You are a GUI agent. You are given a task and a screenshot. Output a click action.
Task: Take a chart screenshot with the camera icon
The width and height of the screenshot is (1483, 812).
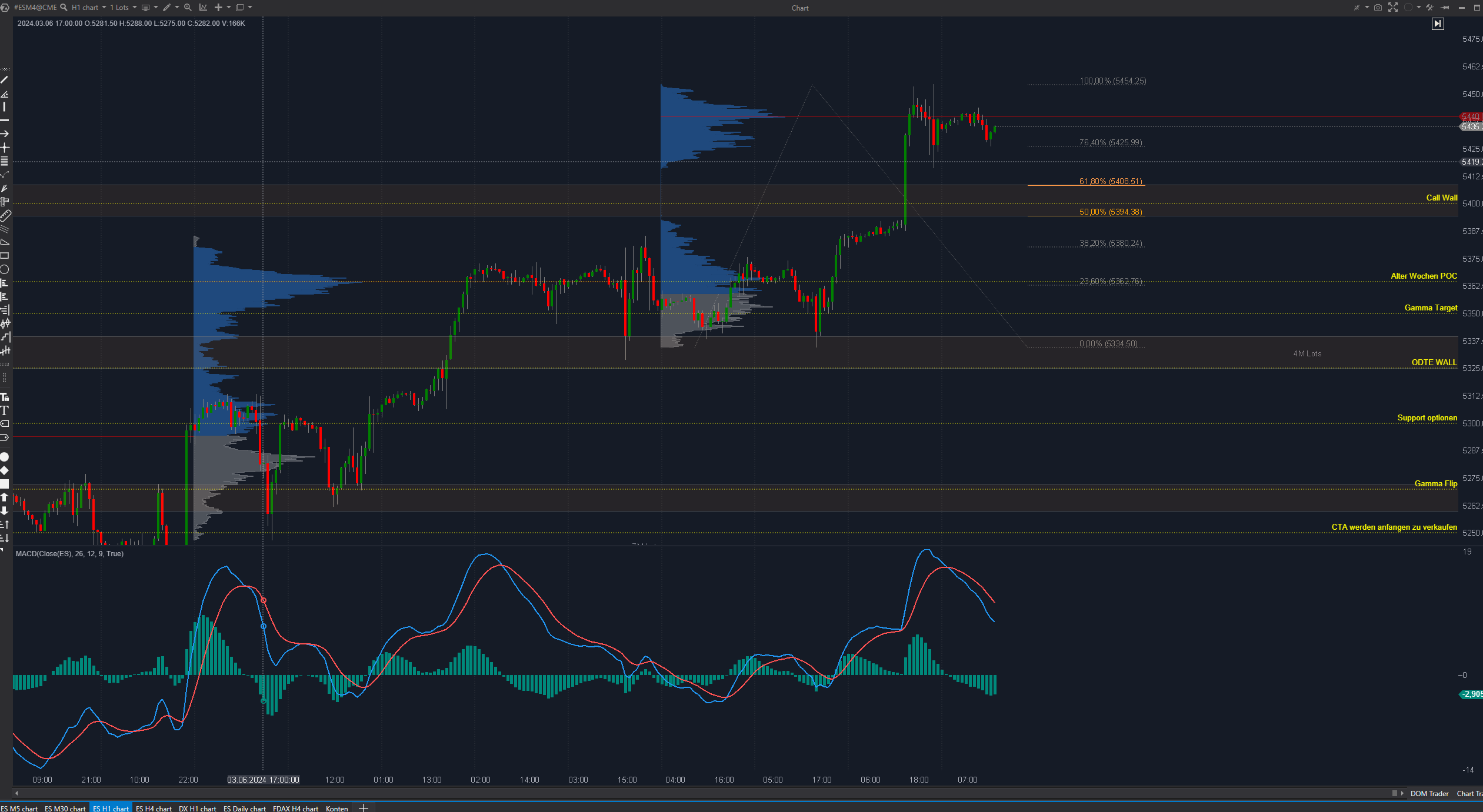point(1378,8)
